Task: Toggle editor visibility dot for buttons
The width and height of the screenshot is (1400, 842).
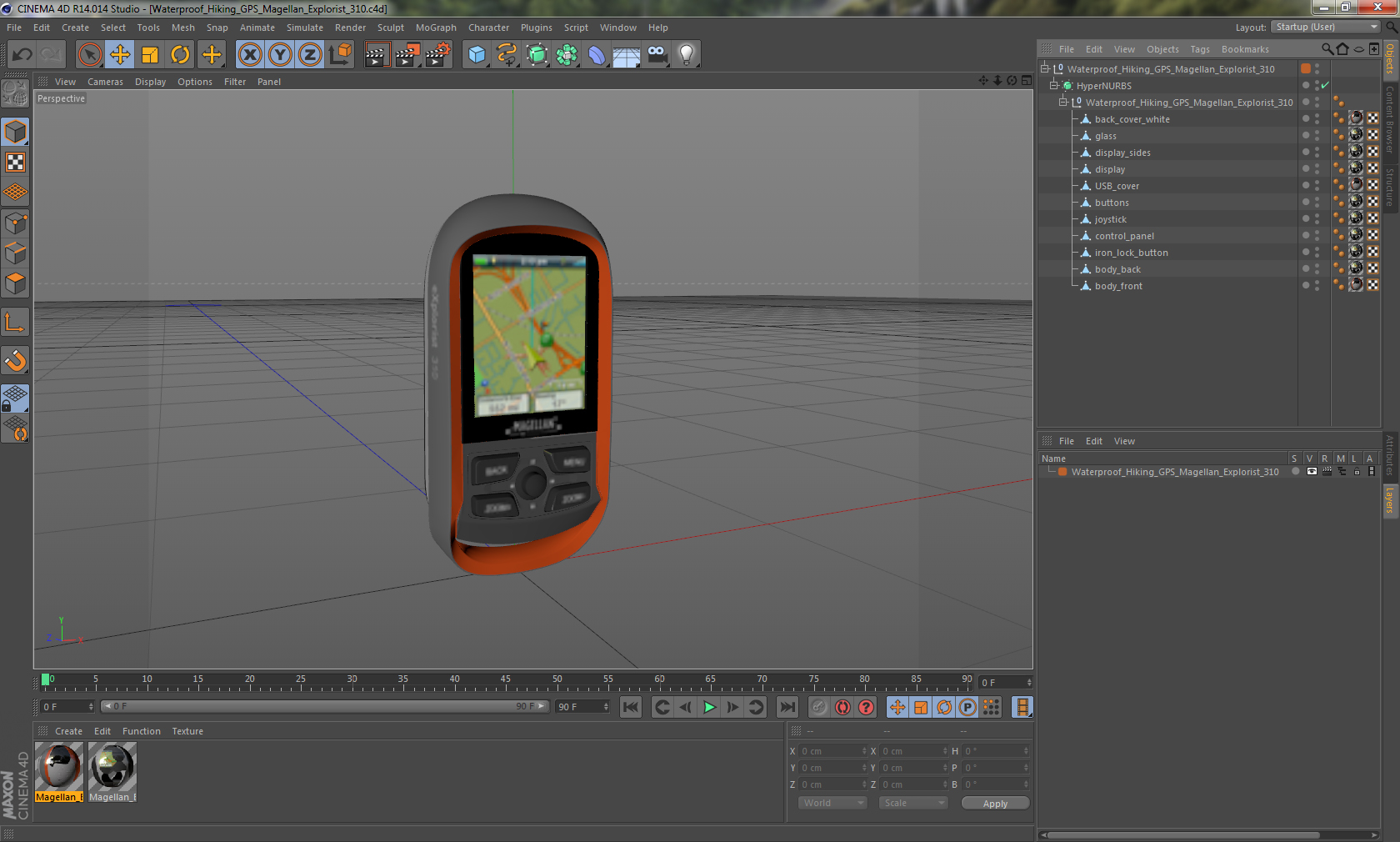Action: point(1317,199)
